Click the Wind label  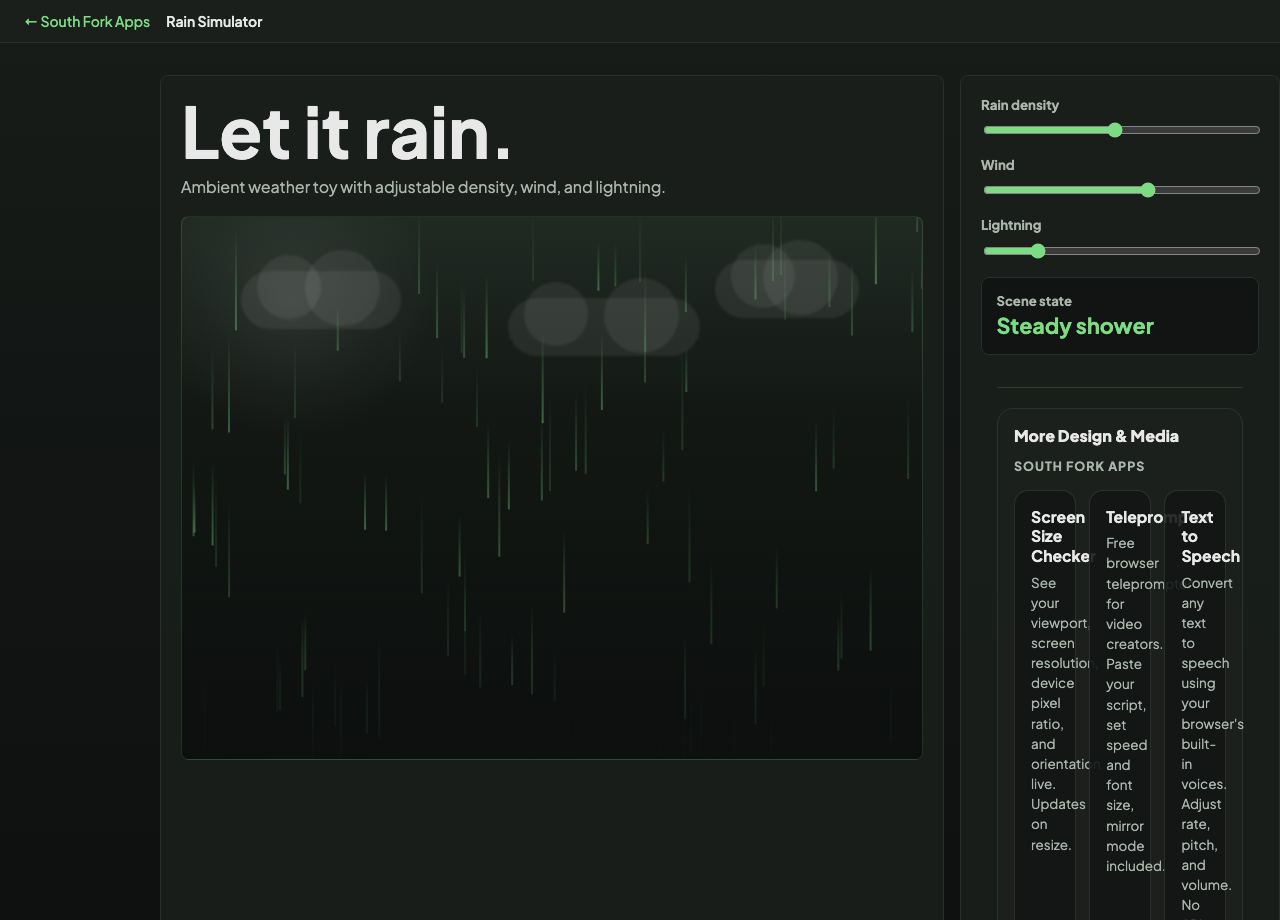tap(998, 165)
